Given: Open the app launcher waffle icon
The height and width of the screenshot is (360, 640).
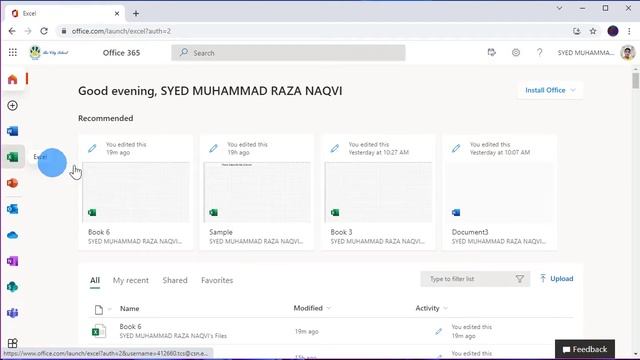Looking at the screenshot, I should pyautogui.click(x=13, y=52).
